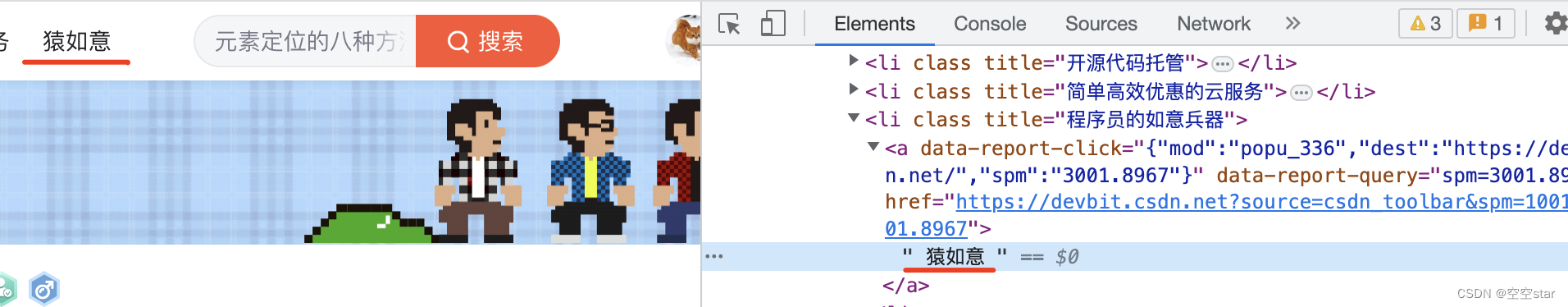Toggle device toolbar emulation icon
The width and height of the screenshot is (1568, 307).
(773, 24)
